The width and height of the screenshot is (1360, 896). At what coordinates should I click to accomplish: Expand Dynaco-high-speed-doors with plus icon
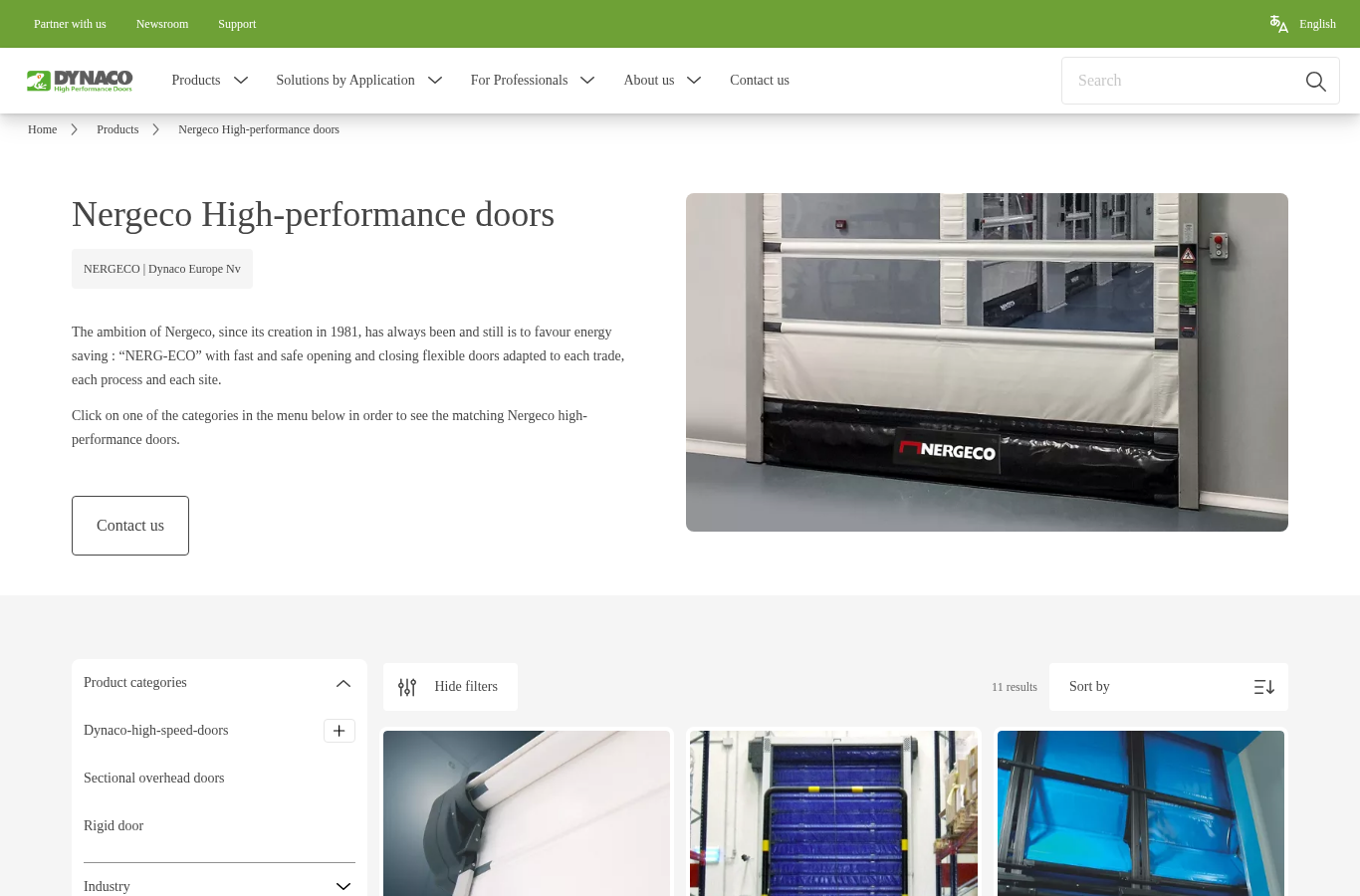pos(340,731)
